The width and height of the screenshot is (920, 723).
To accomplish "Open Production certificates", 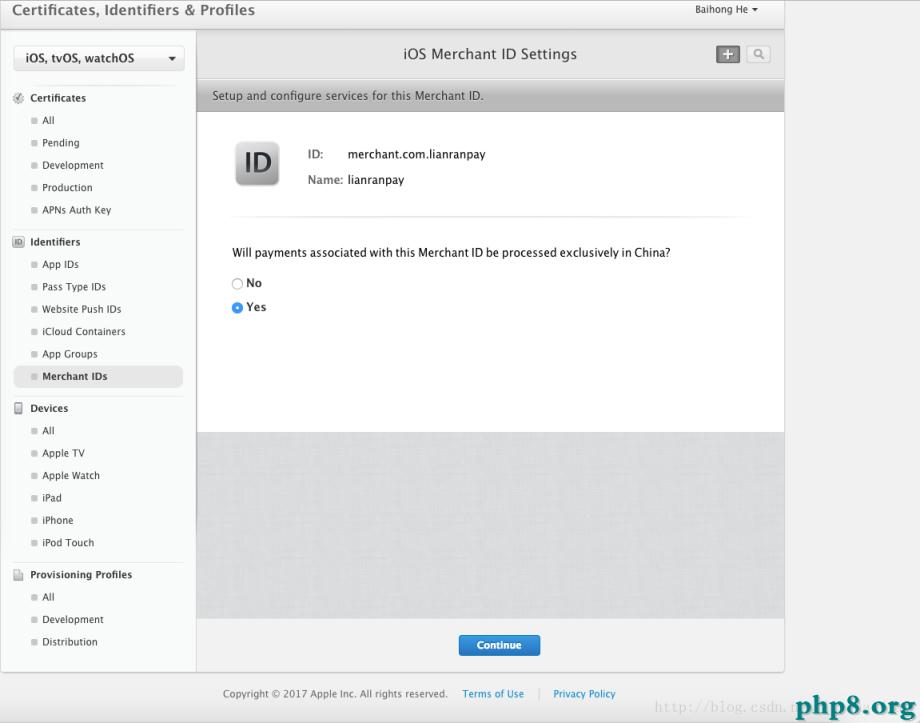I will coord(67,188).
